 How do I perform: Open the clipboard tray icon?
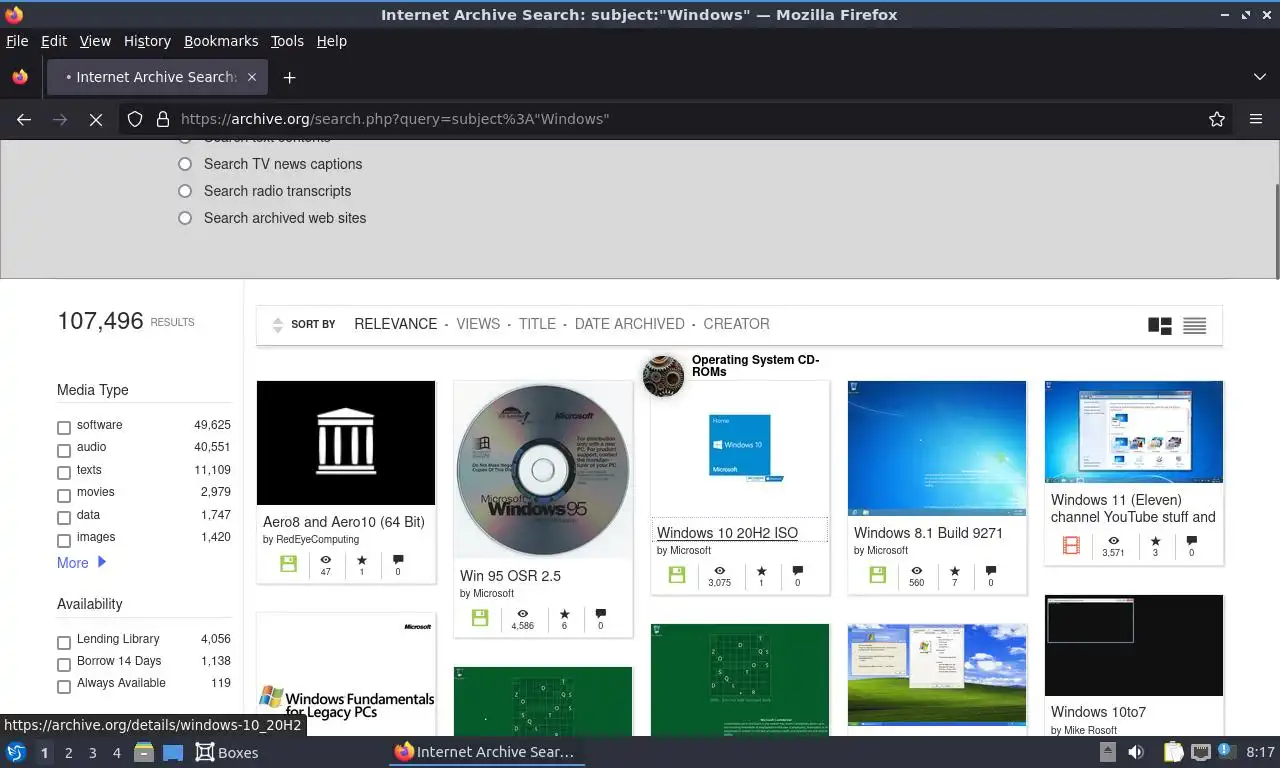click(x=1174, y=752)
